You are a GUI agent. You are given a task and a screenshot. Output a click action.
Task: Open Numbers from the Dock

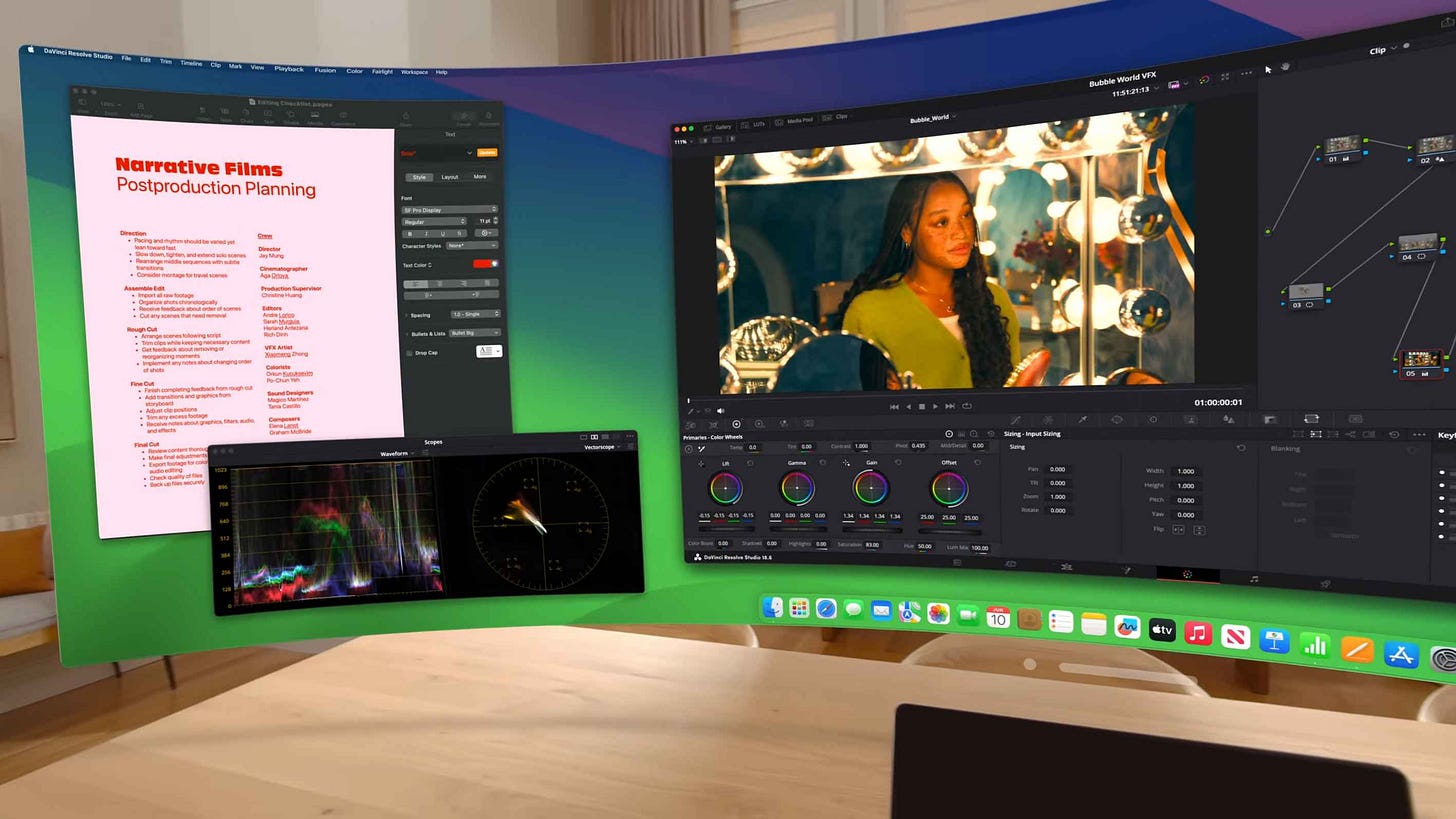(1315, 644)
